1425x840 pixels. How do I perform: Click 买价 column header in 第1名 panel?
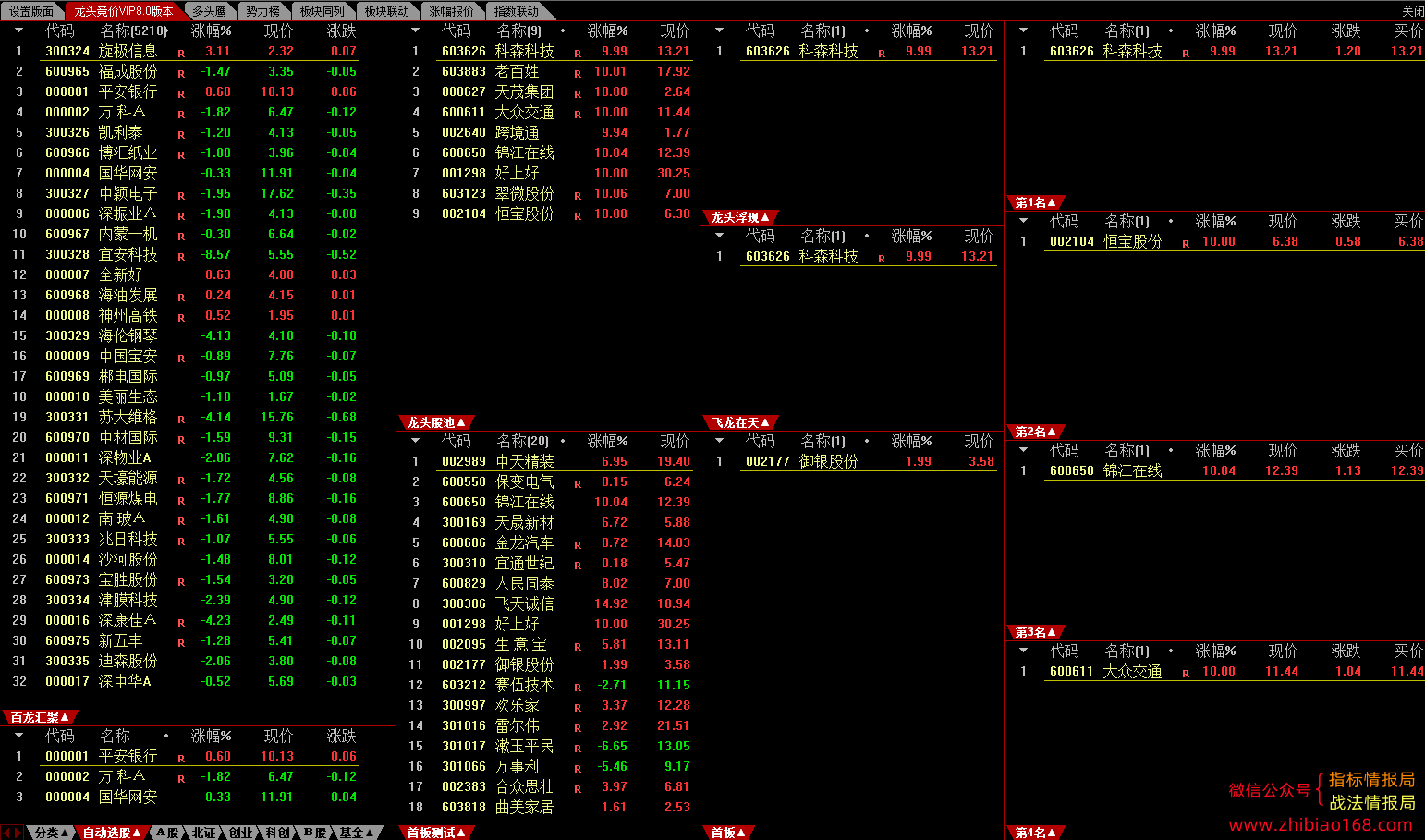(1408, 30)
